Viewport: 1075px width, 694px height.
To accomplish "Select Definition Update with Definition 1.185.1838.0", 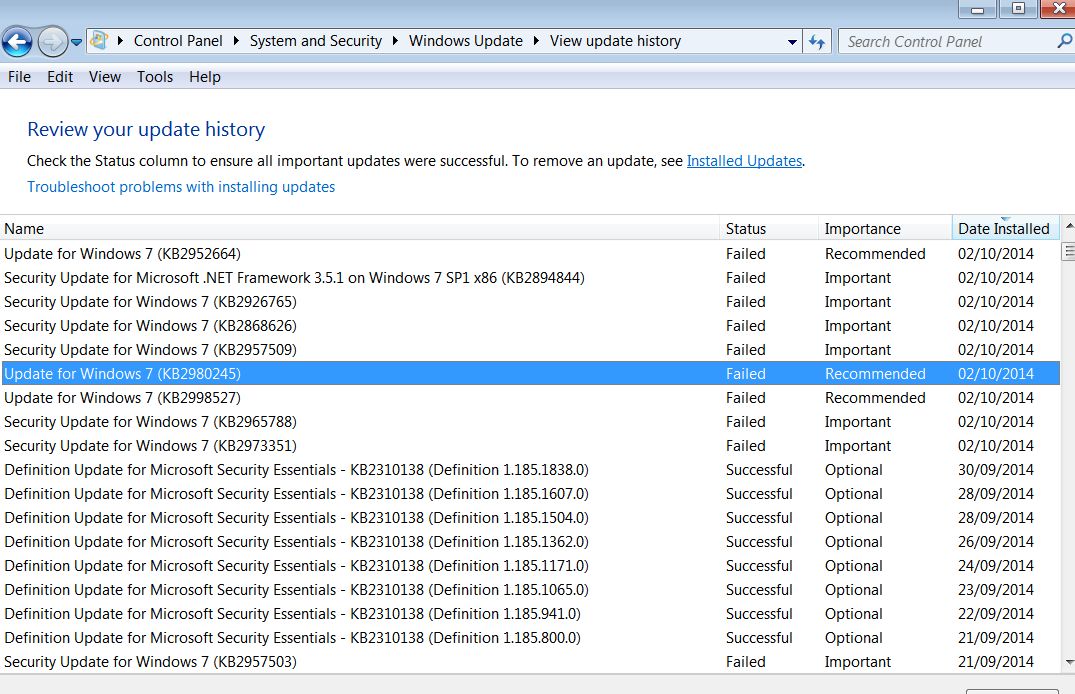I will pos(531,470).
